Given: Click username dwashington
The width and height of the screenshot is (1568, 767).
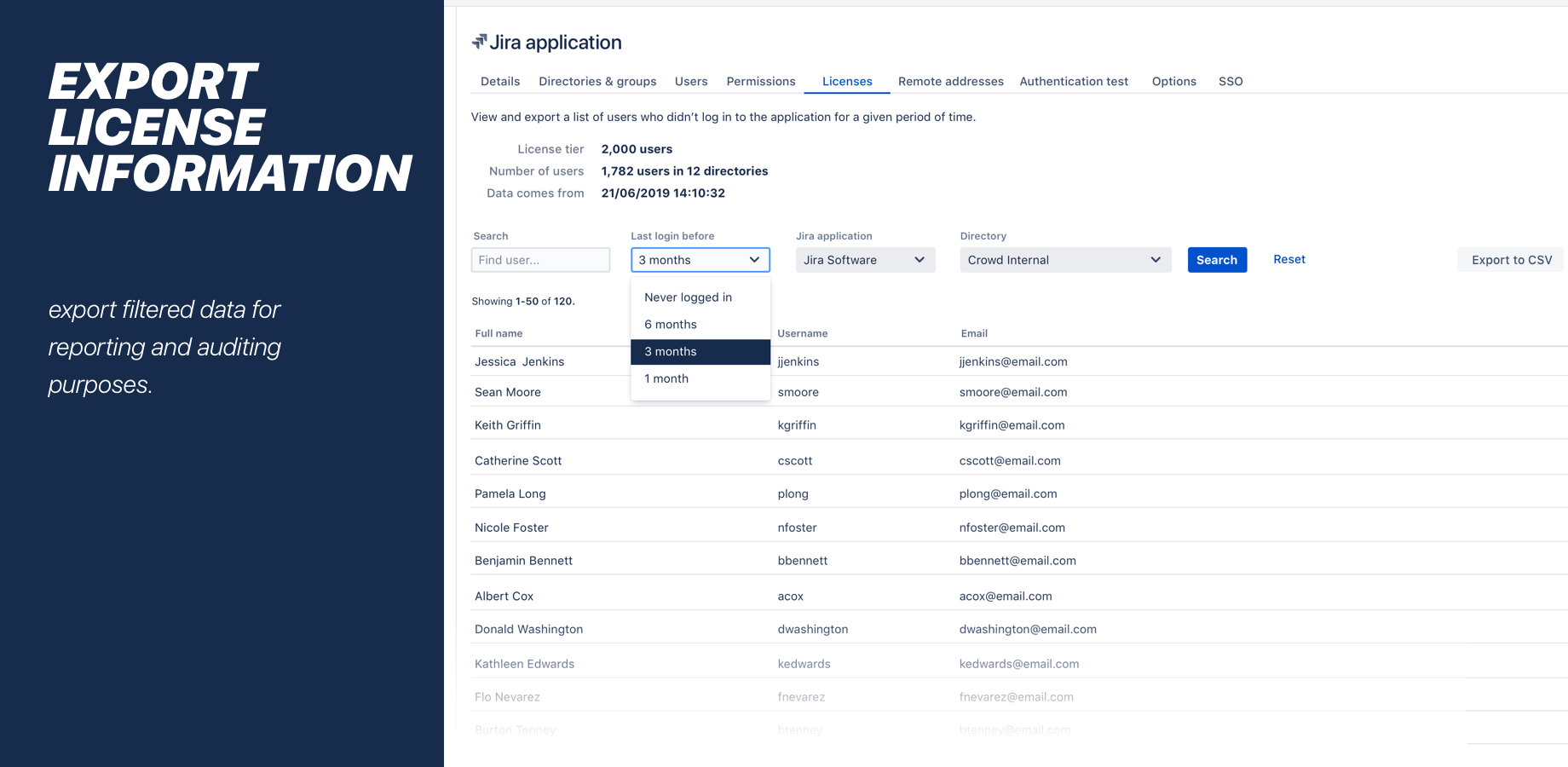Looking at the screenshot, I should tap(813, 630).
